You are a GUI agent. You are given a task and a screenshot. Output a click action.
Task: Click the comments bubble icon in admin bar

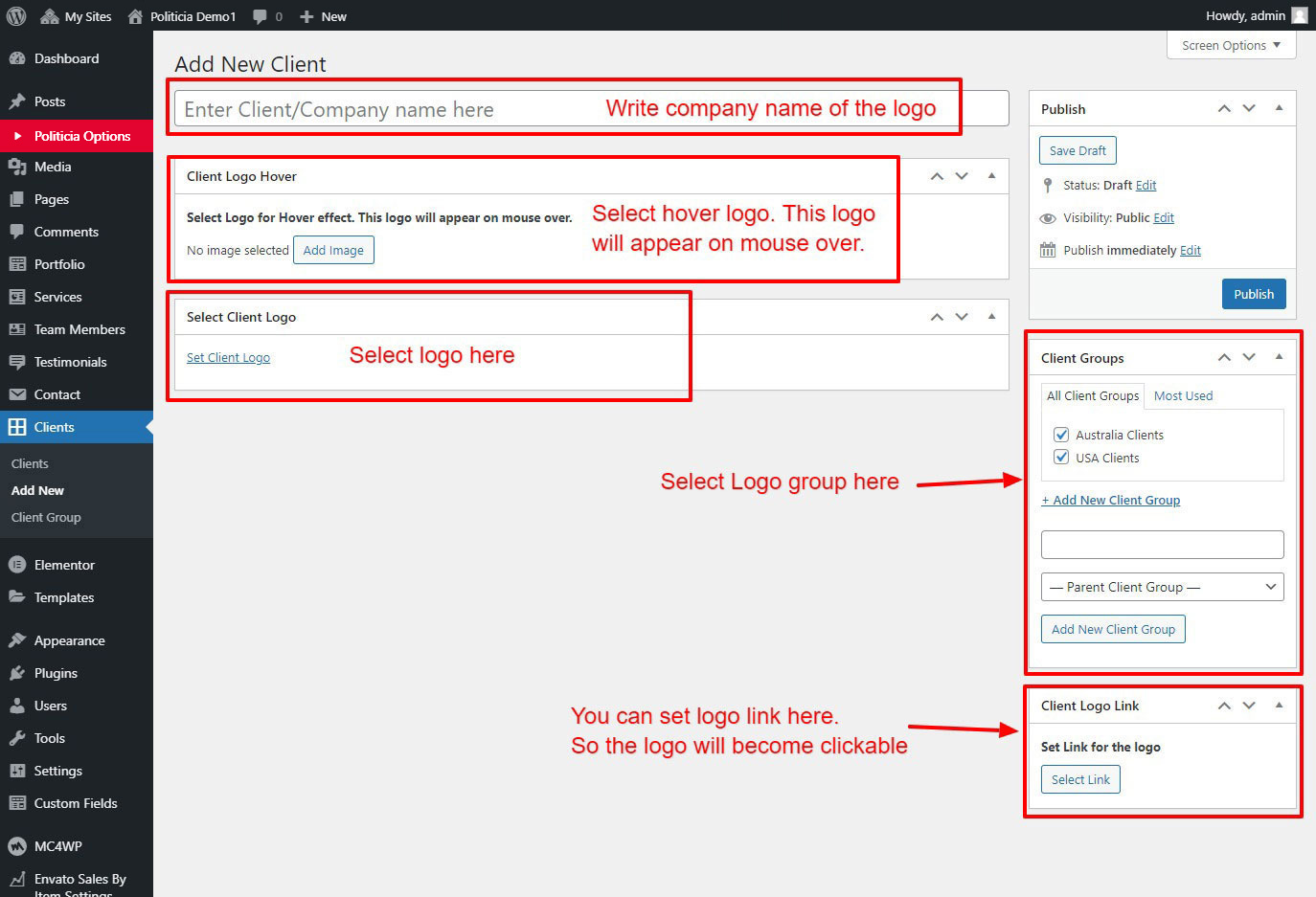tap(260, 16)
